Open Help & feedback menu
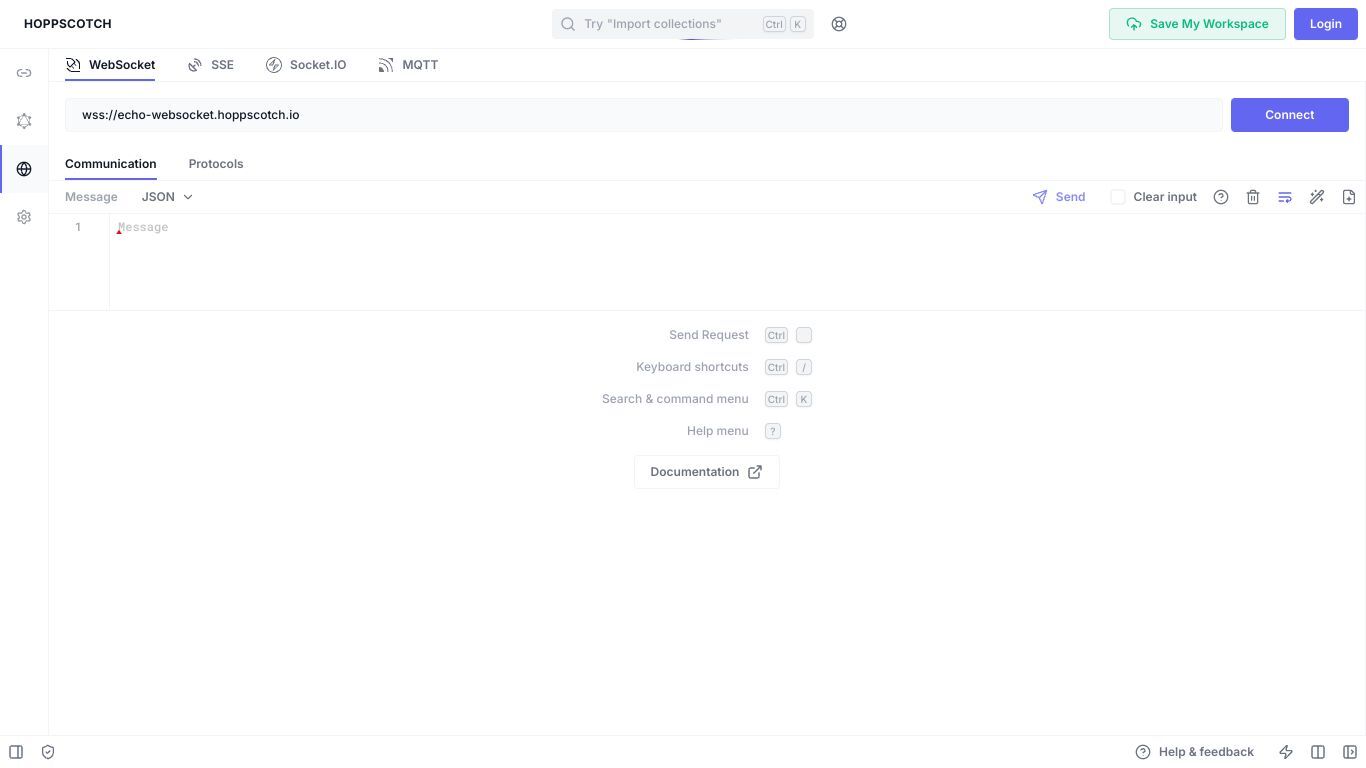This screenshot has height=768, width=1366. 1194,752
